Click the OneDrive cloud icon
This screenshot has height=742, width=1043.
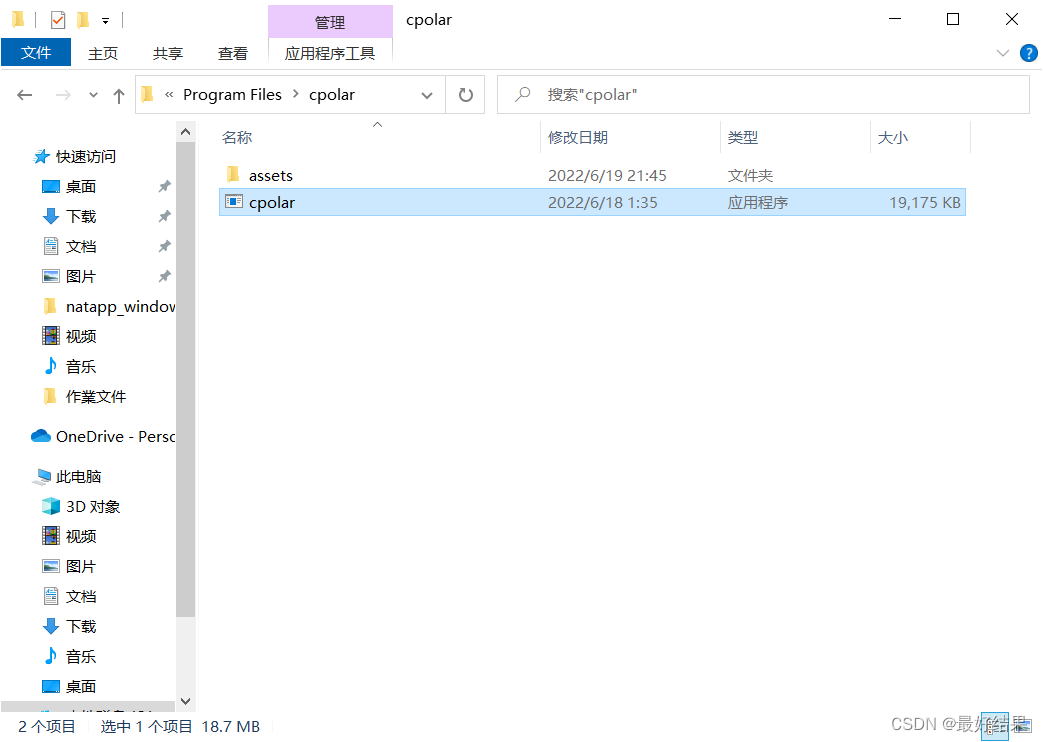[x=41, y=436]
